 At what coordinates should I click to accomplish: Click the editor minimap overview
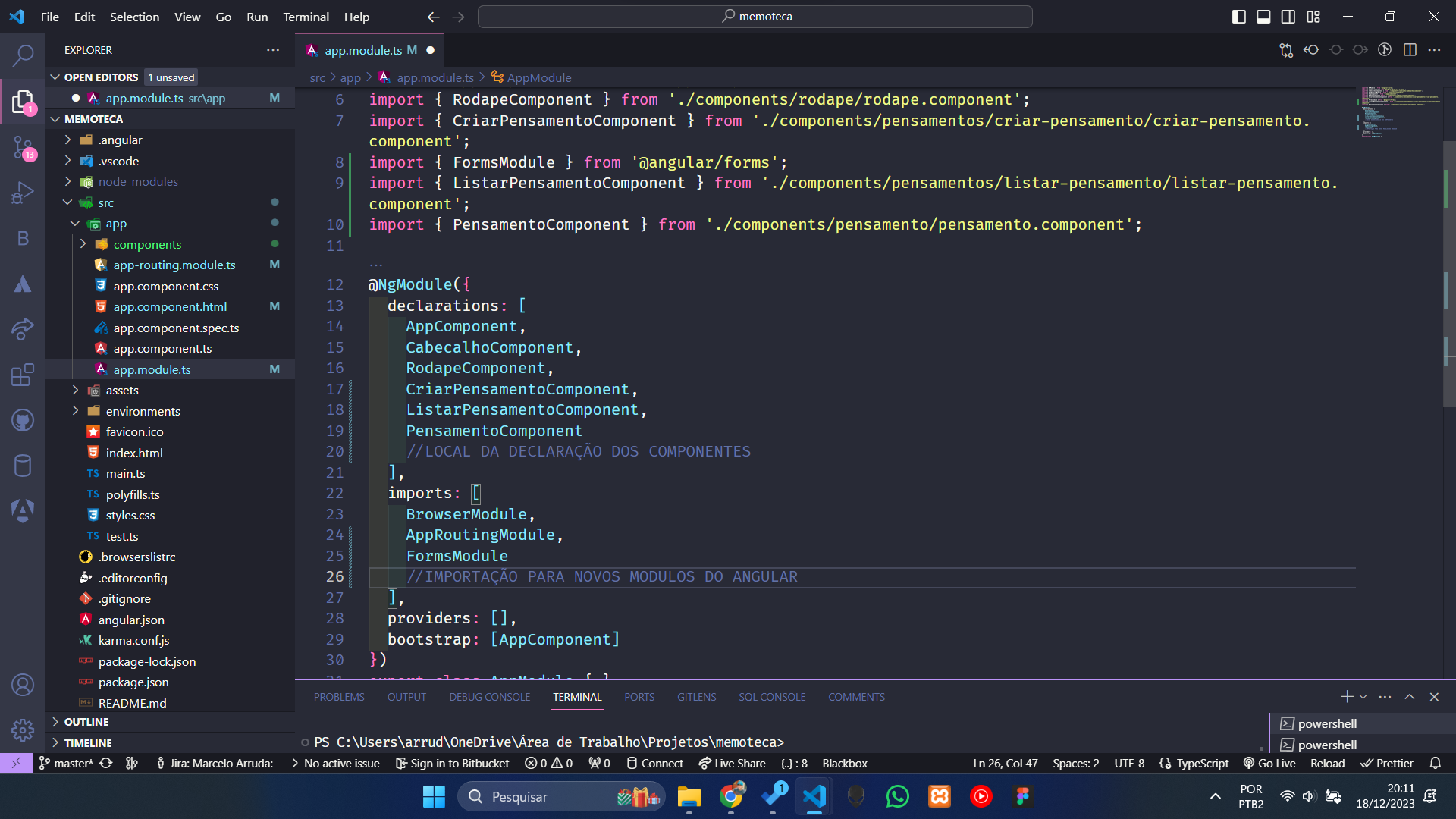pos(1398,112)
